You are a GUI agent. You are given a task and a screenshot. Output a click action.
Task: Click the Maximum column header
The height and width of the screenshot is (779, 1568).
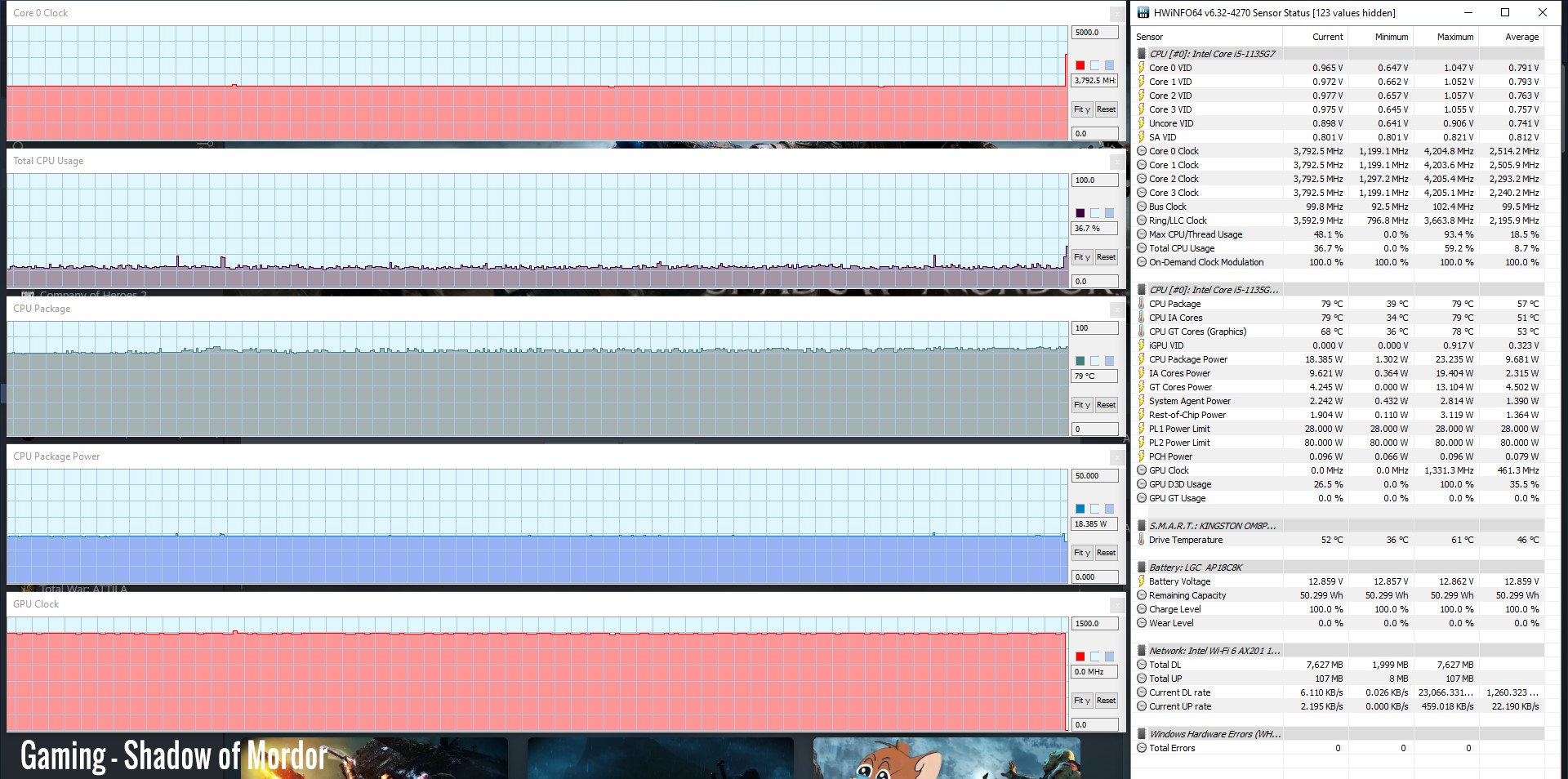1454,37
